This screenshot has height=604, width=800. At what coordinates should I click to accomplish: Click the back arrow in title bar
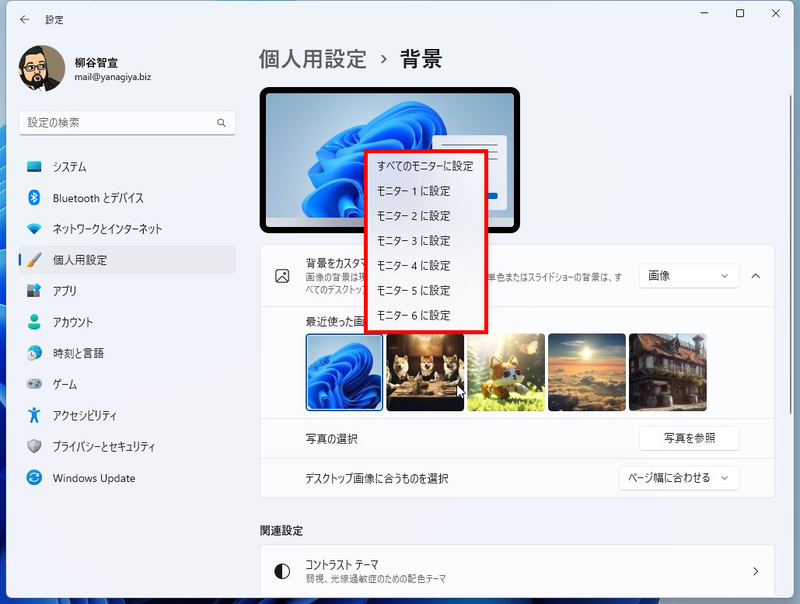click(x=24, y=19)
